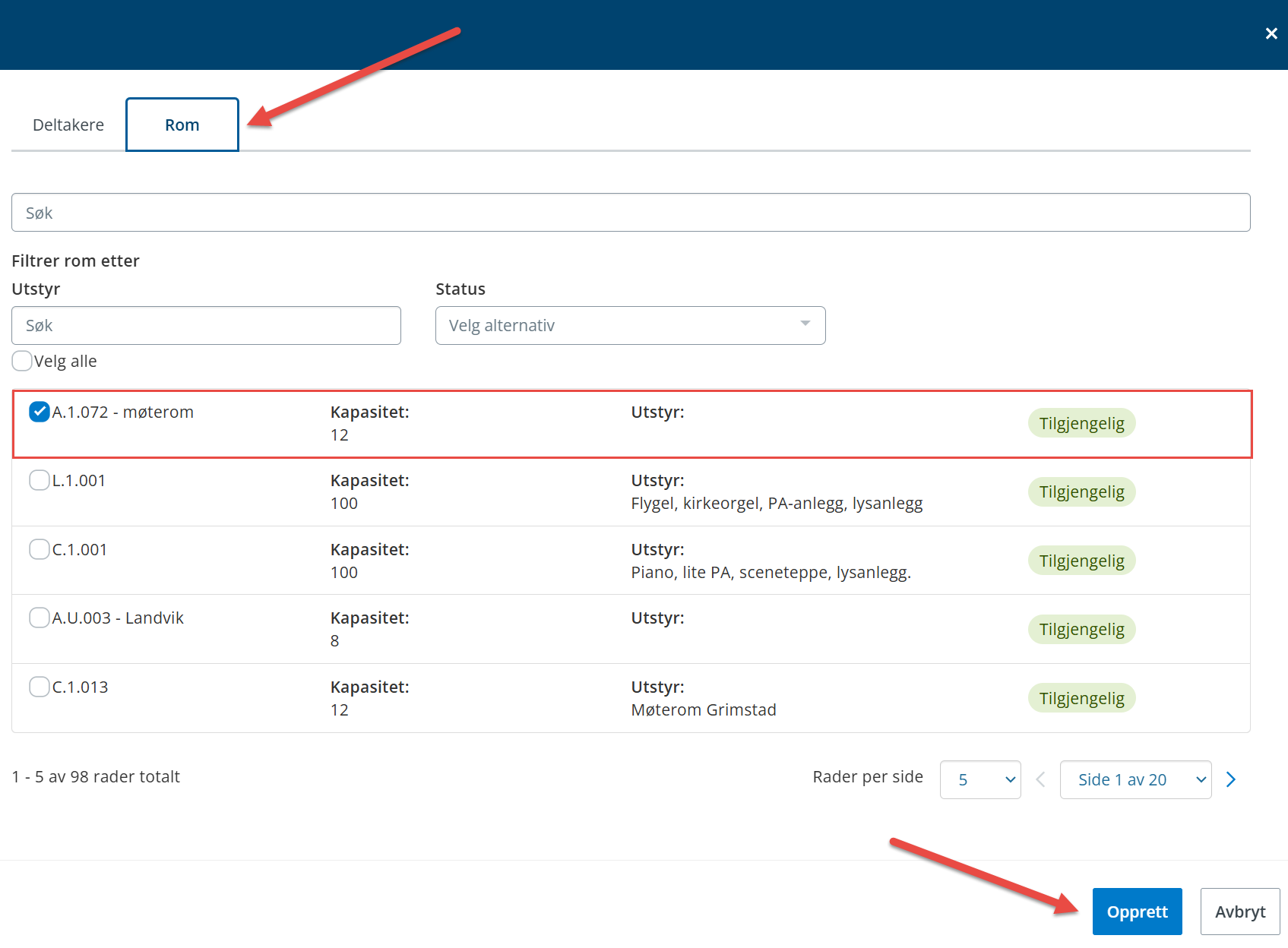Select the L.1.001 room checkbox
Image resolution: width=1288 pixels, height=948 pixels.
pos(40,480)
